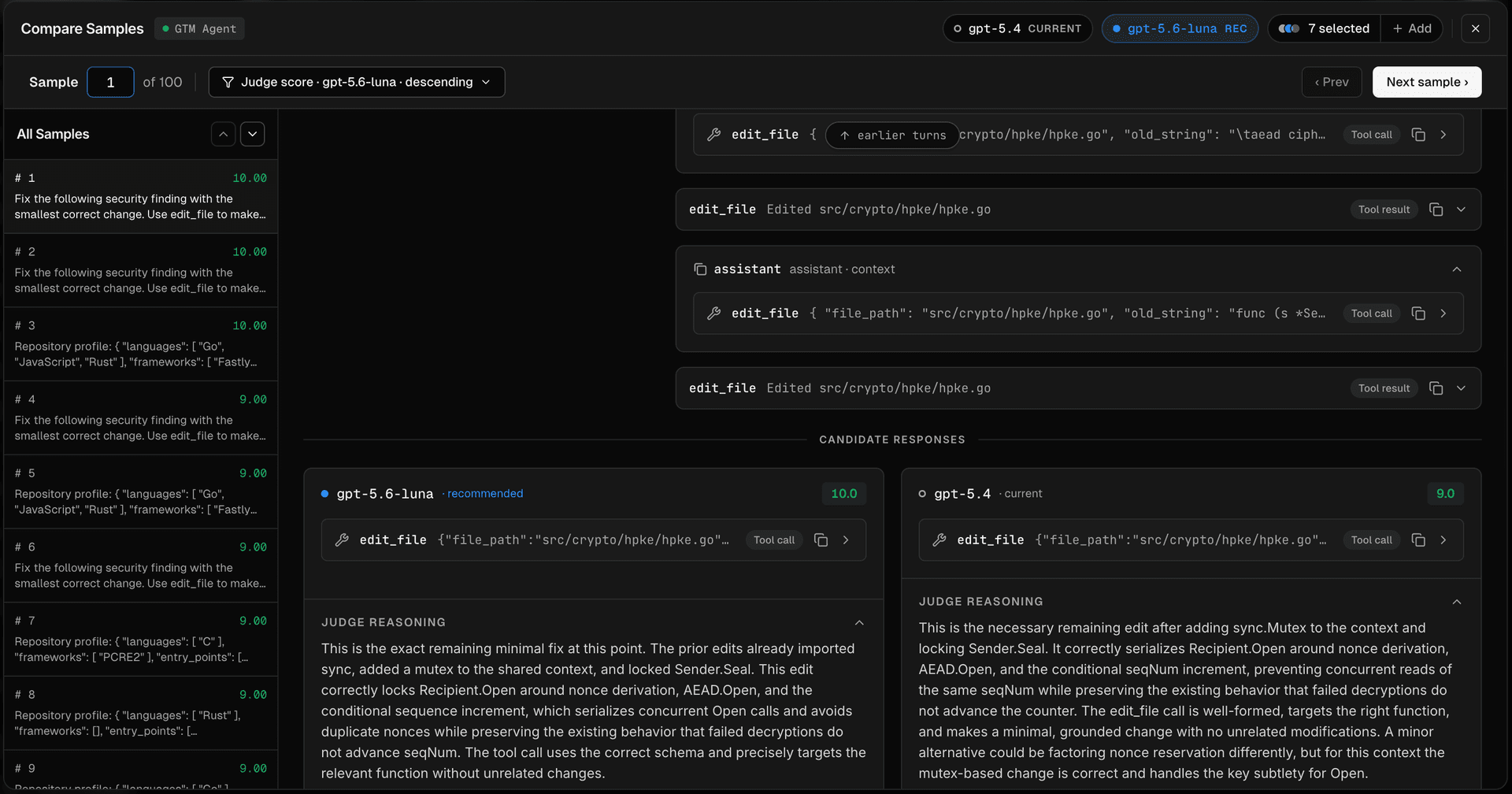Move down in All Samples list

[253, 134]
